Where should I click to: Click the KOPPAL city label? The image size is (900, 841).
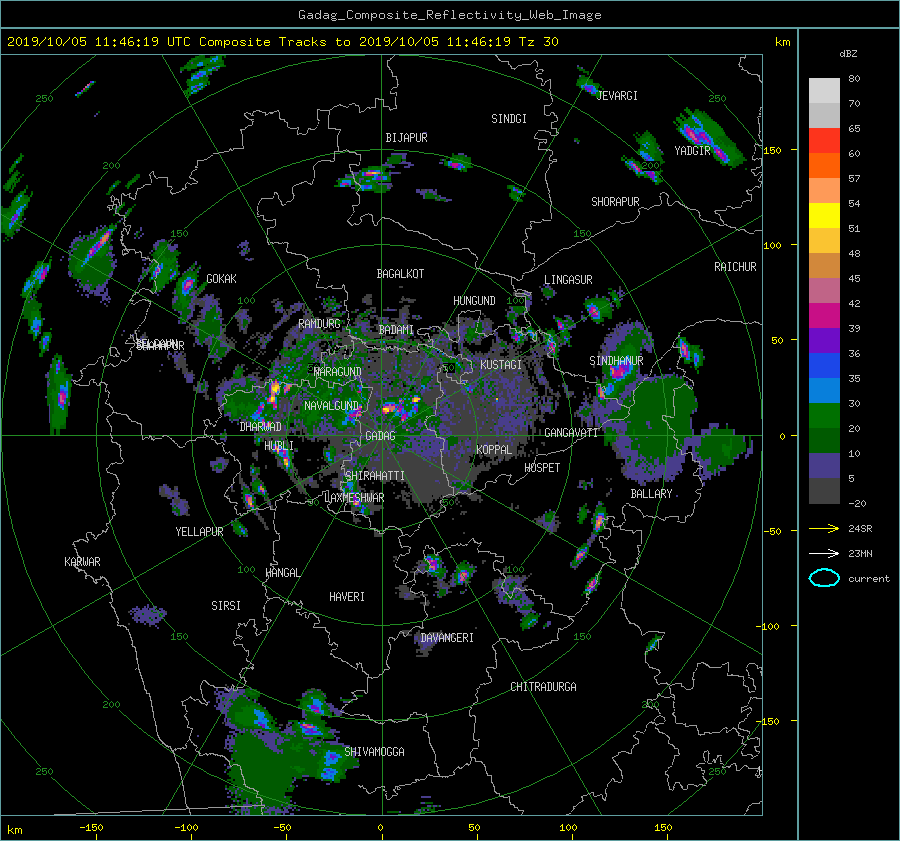(x=494, y=450)
